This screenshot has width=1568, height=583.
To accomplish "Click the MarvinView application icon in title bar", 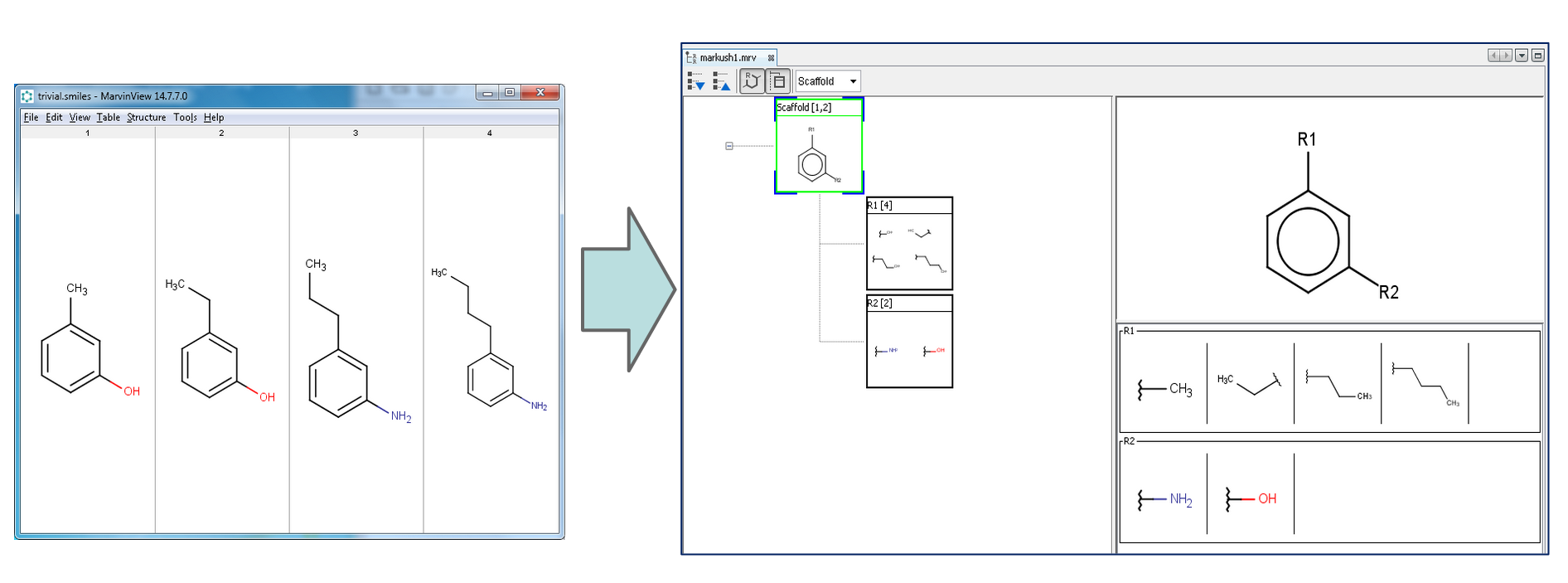I will [x=27, y=96].
